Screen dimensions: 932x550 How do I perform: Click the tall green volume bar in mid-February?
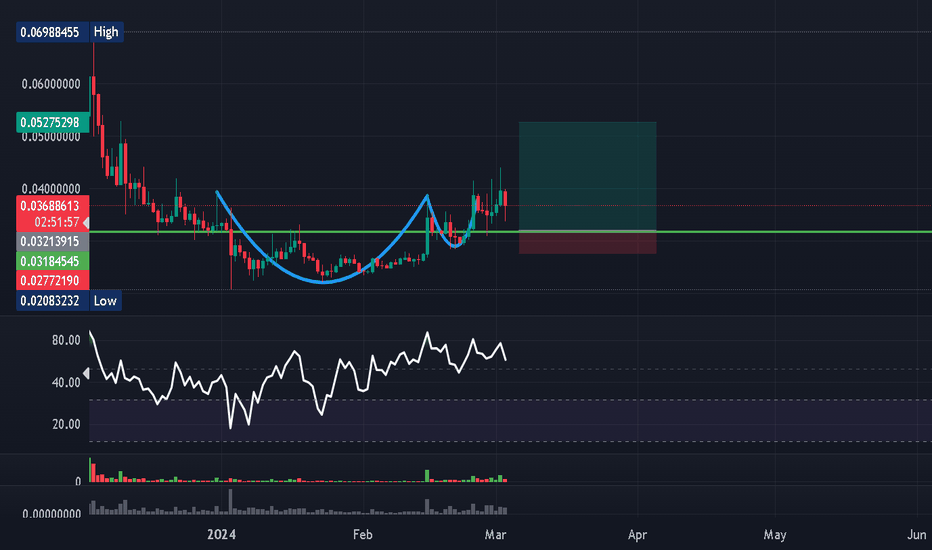point(427,476)
